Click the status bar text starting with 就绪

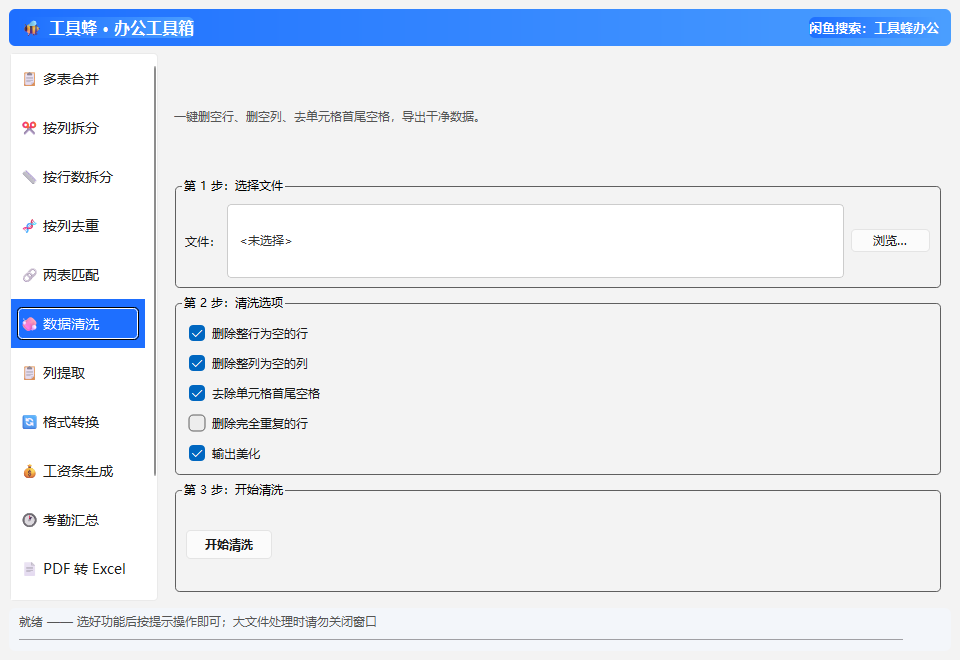(x=198, y=621)
